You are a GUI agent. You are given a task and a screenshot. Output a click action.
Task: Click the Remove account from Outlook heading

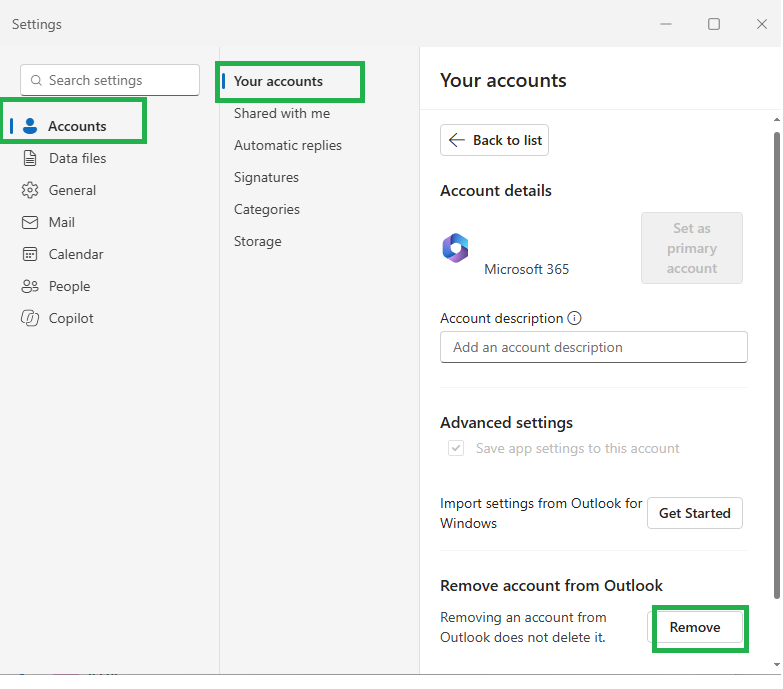click(x=551, y=585)
